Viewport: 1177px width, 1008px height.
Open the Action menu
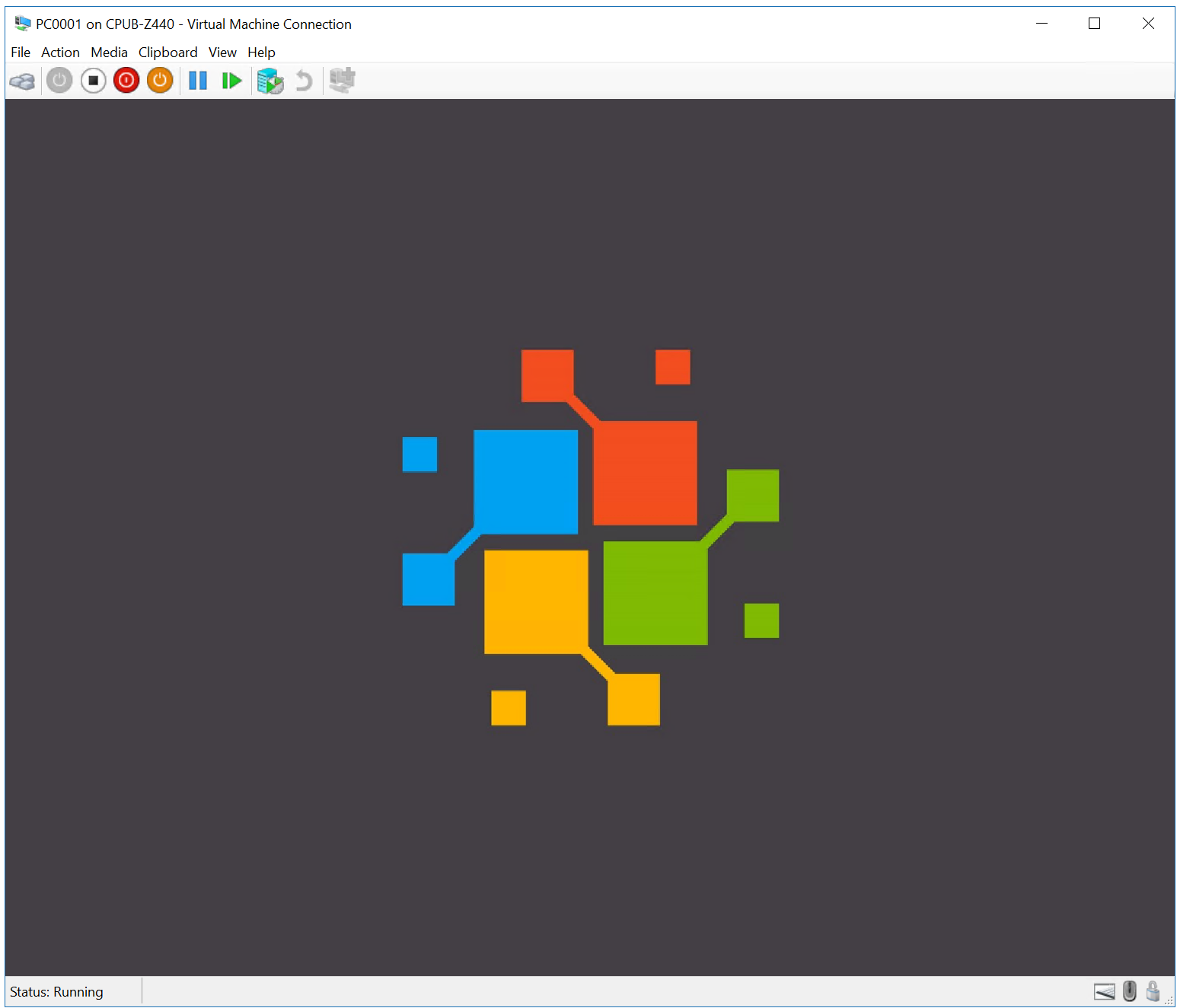60,53
